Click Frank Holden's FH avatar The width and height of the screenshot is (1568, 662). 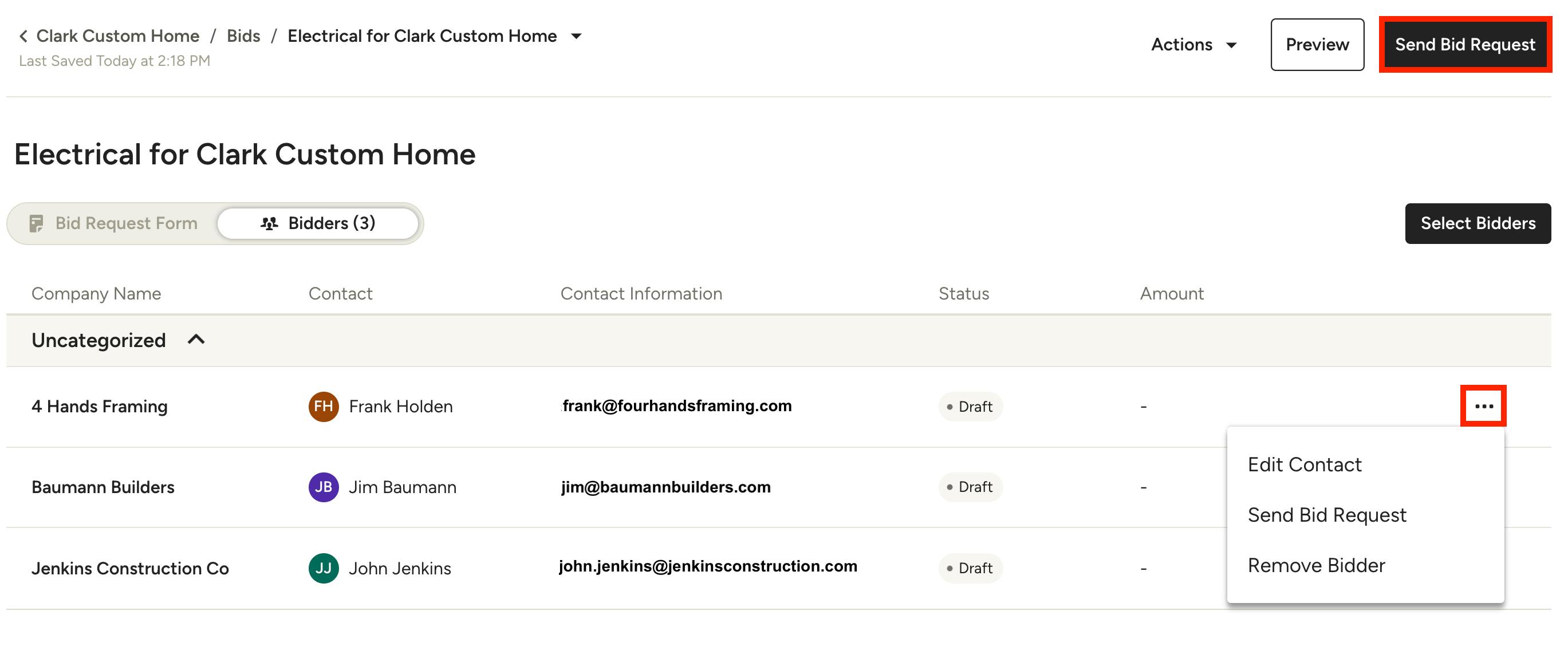click(x=323, y=407)
